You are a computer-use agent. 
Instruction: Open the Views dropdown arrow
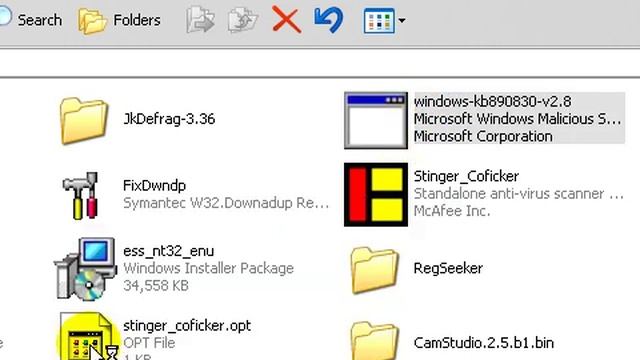[402, 20]
